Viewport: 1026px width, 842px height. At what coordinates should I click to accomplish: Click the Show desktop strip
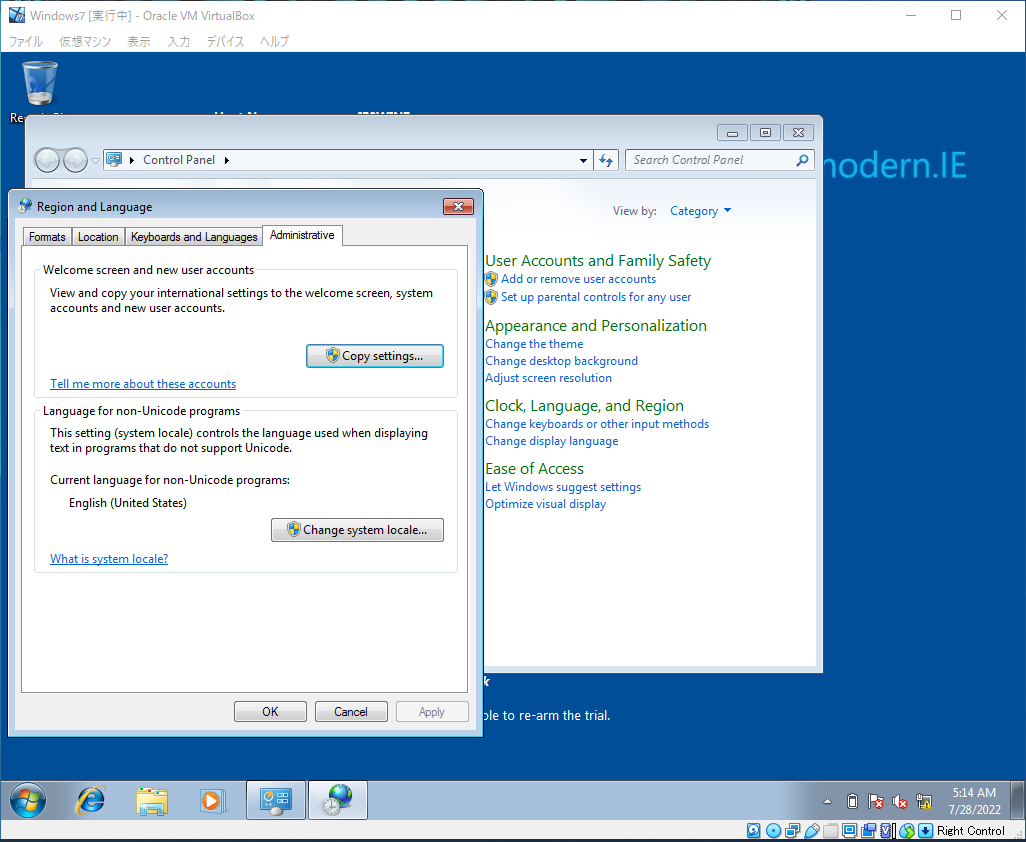[1017, 799]
